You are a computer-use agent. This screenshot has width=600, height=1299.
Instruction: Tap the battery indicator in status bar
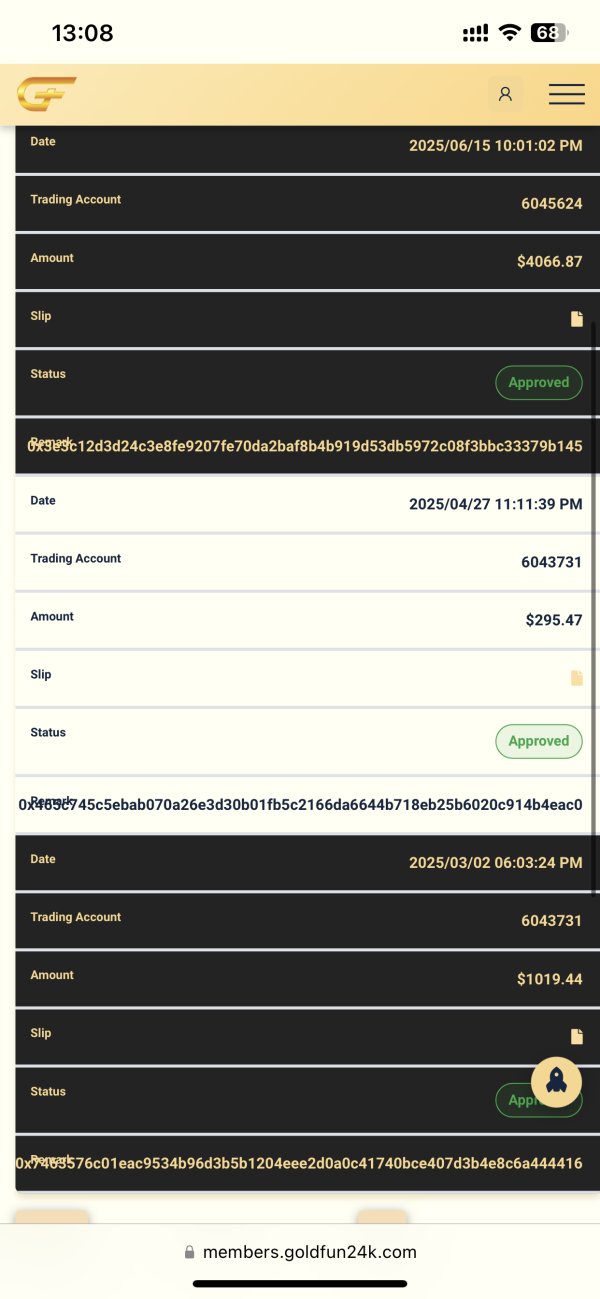pos(548,32)
